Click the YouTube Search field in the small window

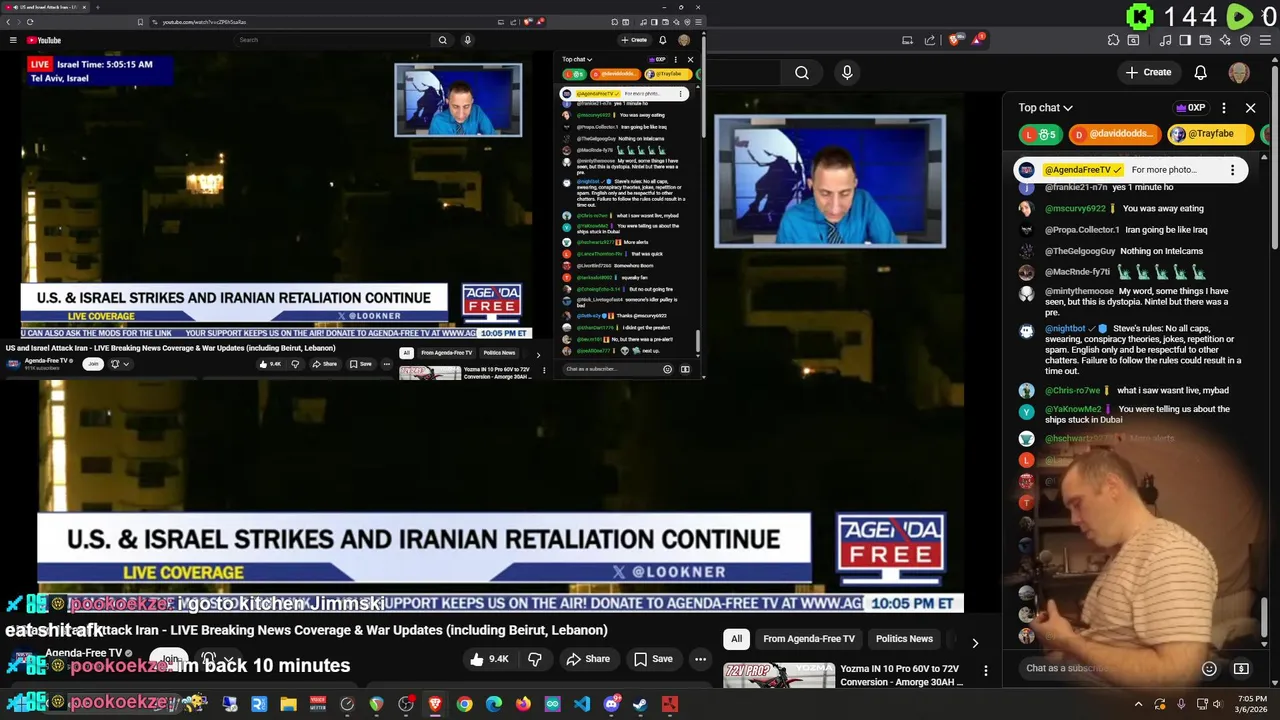tap(332, 40)
